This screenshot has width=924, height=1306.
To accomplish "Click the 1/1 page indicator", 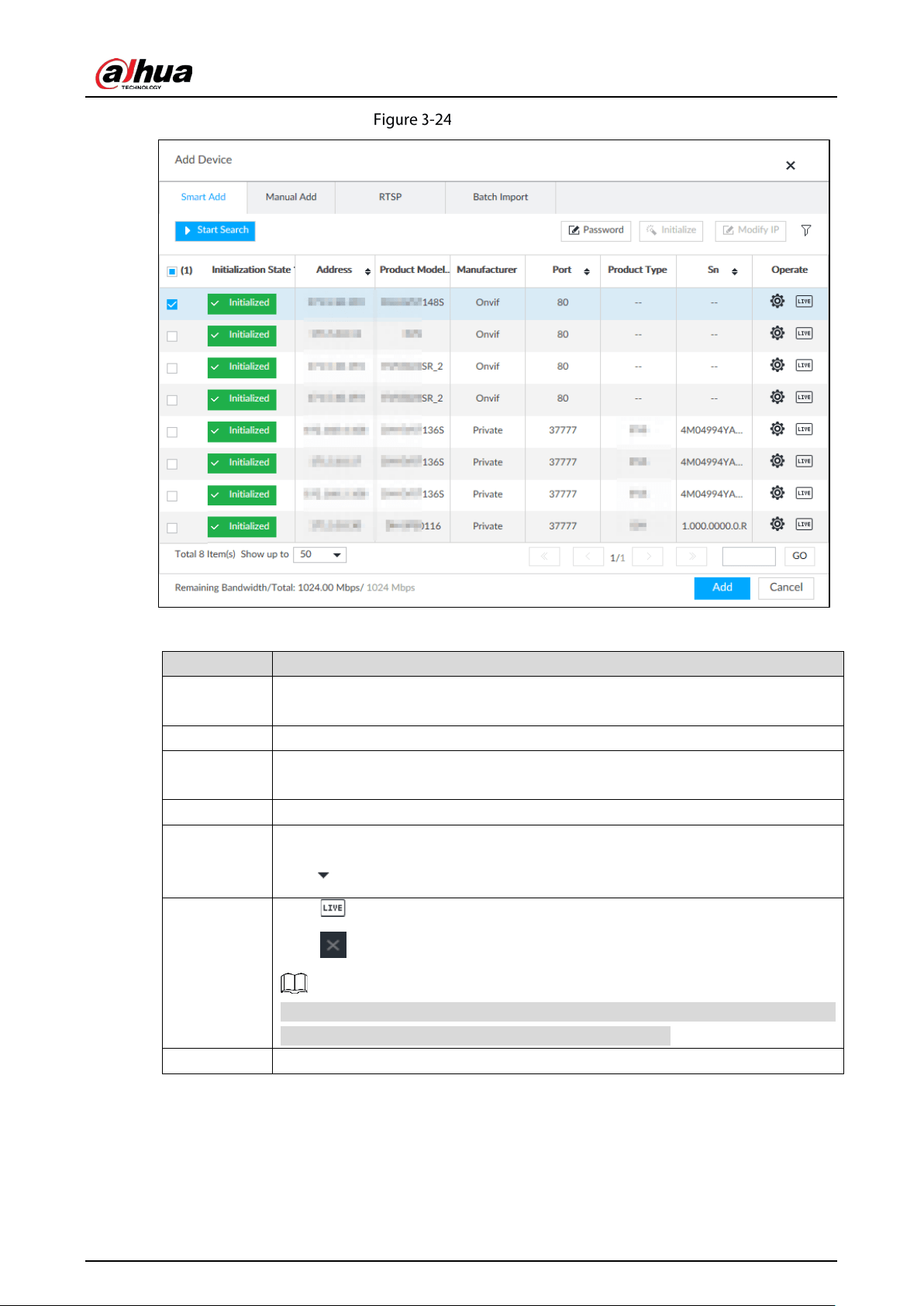I will 617,558.
